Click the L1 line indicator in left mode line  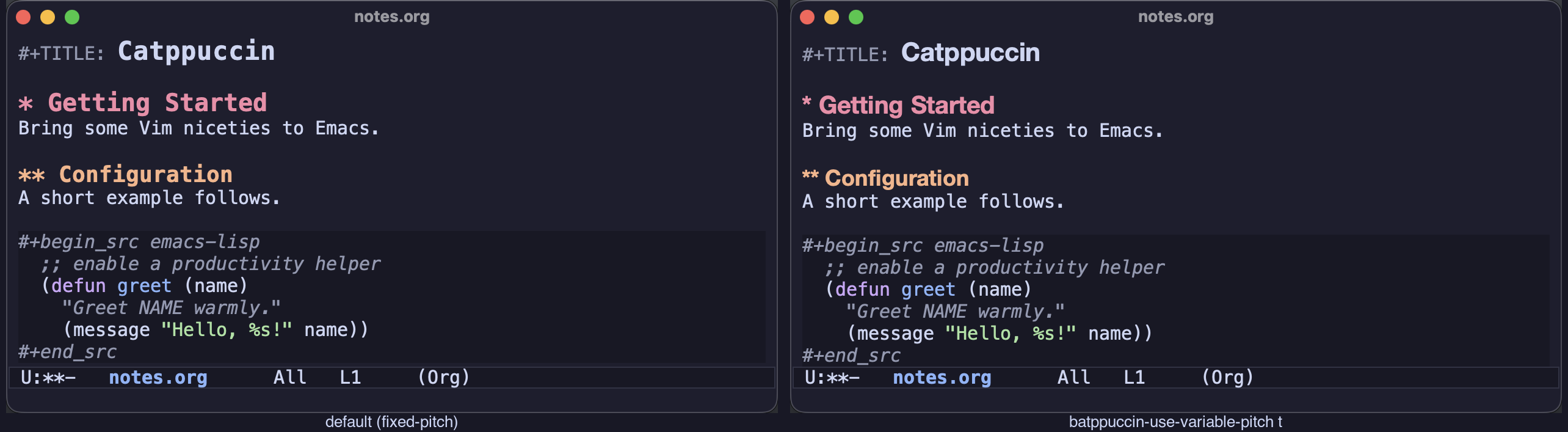click(x=350, y=378)
